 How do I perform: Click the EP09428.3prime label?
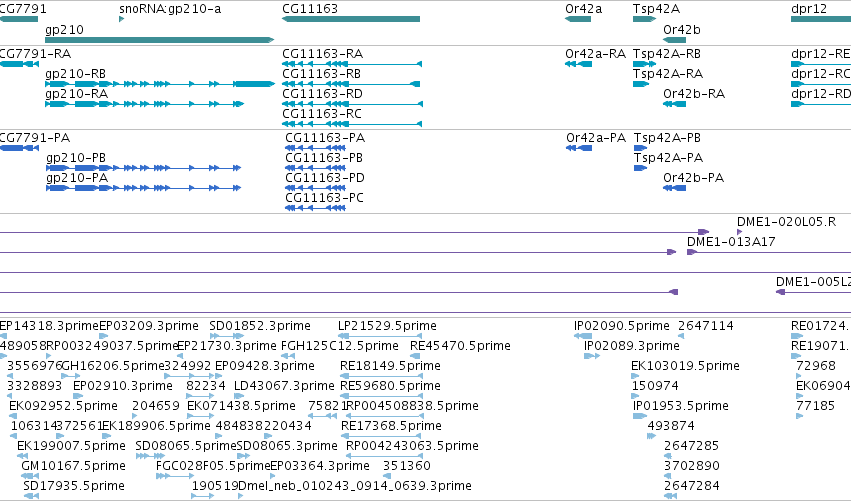pos(265,366)
